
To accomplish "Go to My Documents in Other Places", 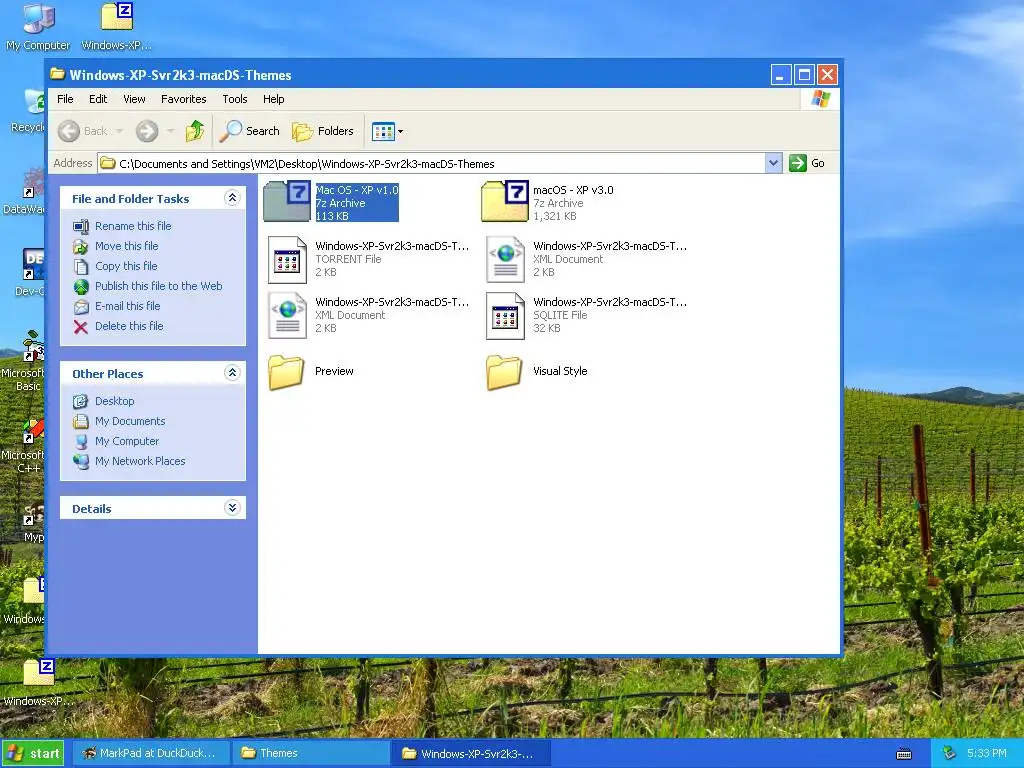I will pos(130,421).
